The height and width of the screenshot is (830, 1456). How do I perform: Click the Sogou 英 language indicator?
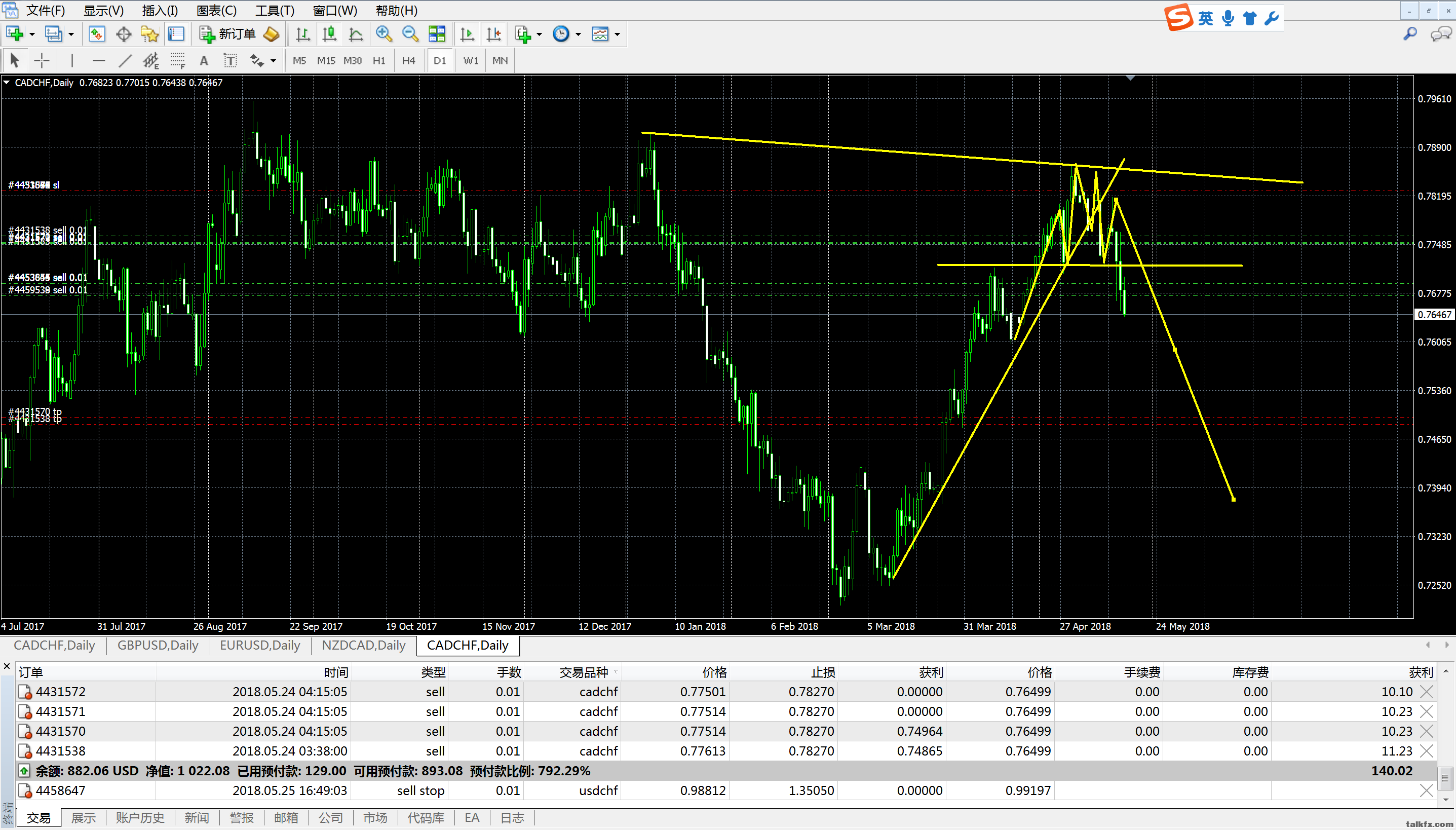pos(1205,18)
